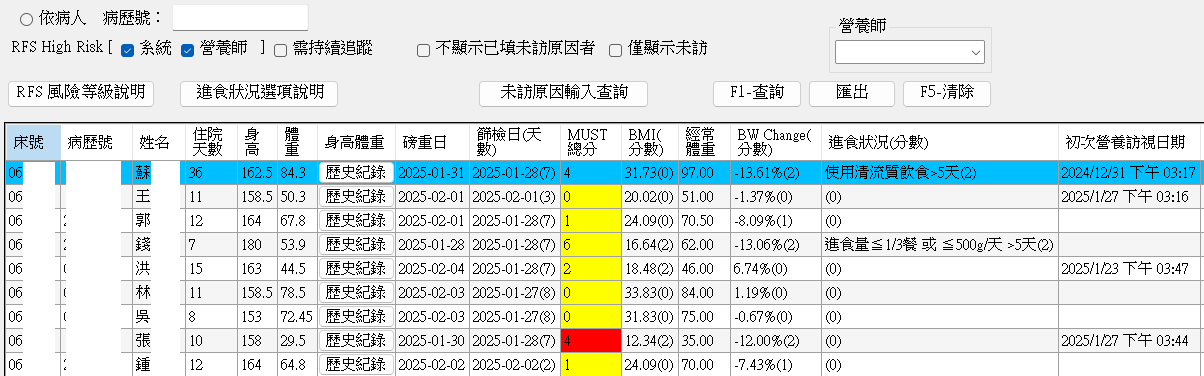Sort by 姓名 column header
Image resolution: width=1204 pixels, height=376 pixels.
158,142
